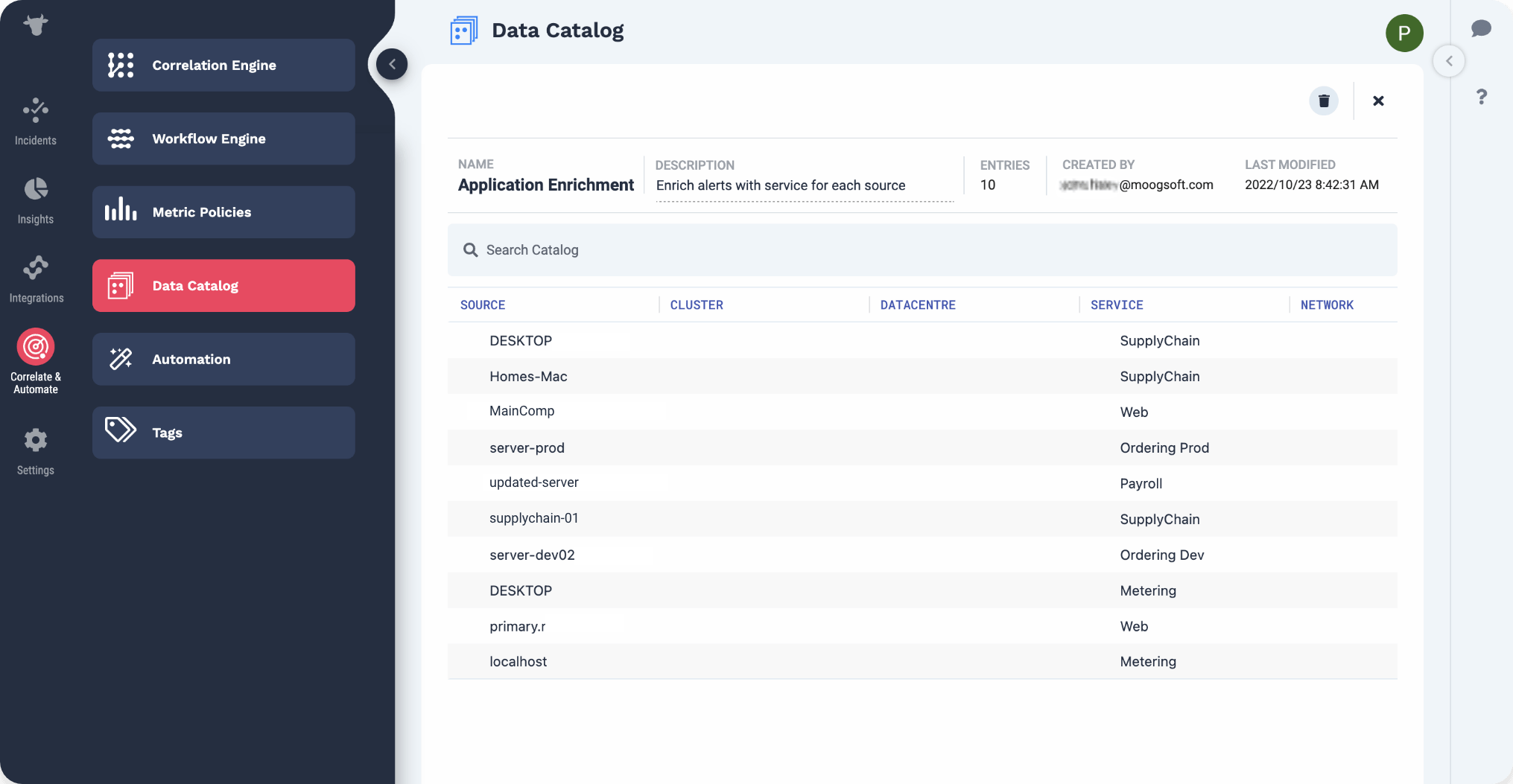1513x784 pixels.
Task: Click the Correlation Engine icon
Action: 121,66
